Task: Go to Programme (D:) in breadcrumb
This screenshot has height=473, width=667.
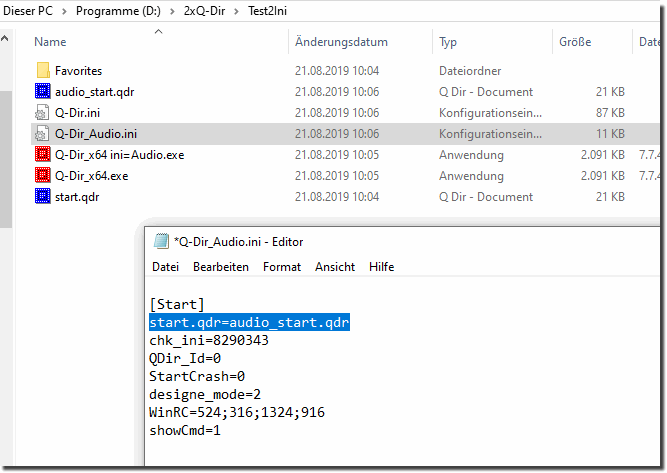Action: [x=118, y=11]
